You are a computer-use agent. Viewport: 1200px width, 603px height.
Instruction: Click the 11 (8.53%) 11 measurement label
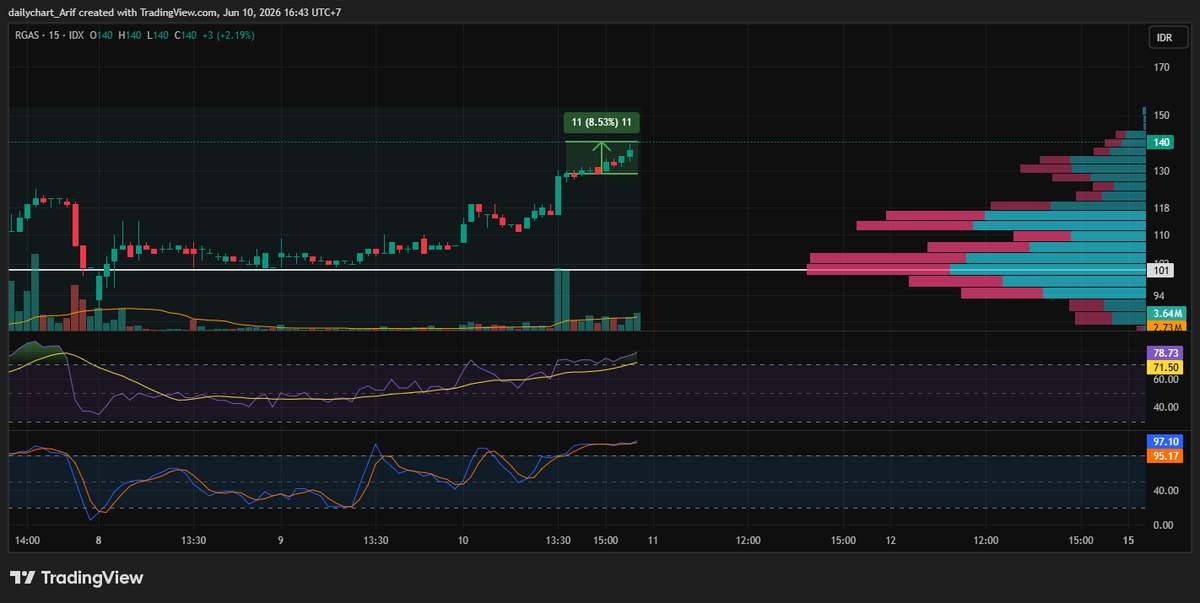(601, 122)
